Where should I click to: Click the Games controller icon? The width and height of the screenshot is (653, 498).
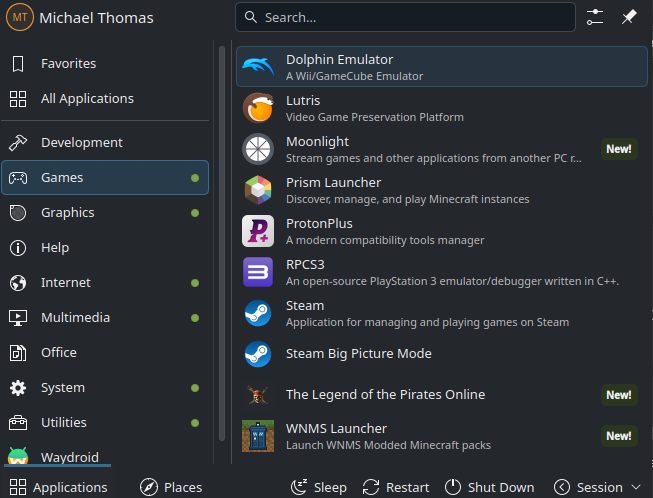point(18,178)
